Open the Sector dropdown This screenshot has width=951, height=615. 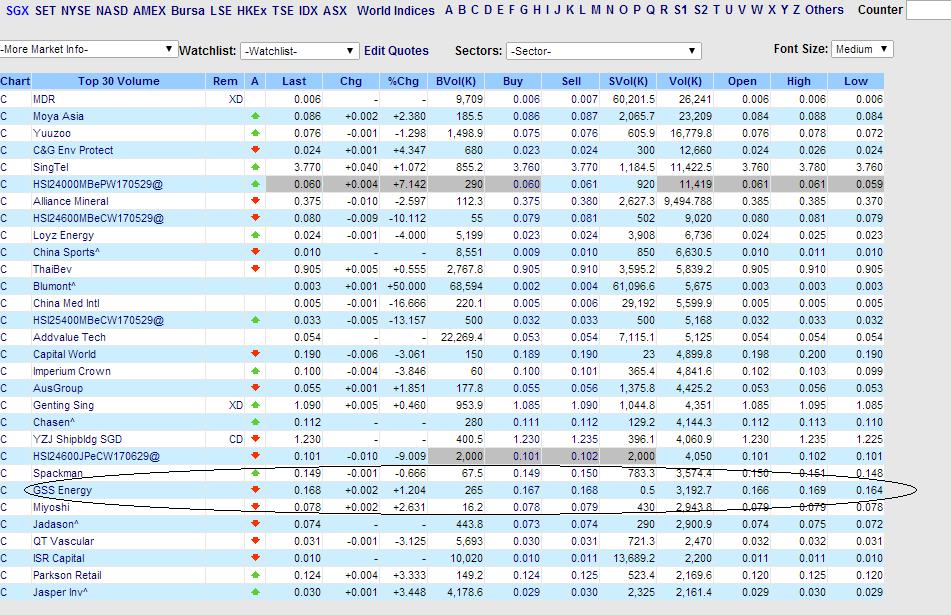coord(603,51)
